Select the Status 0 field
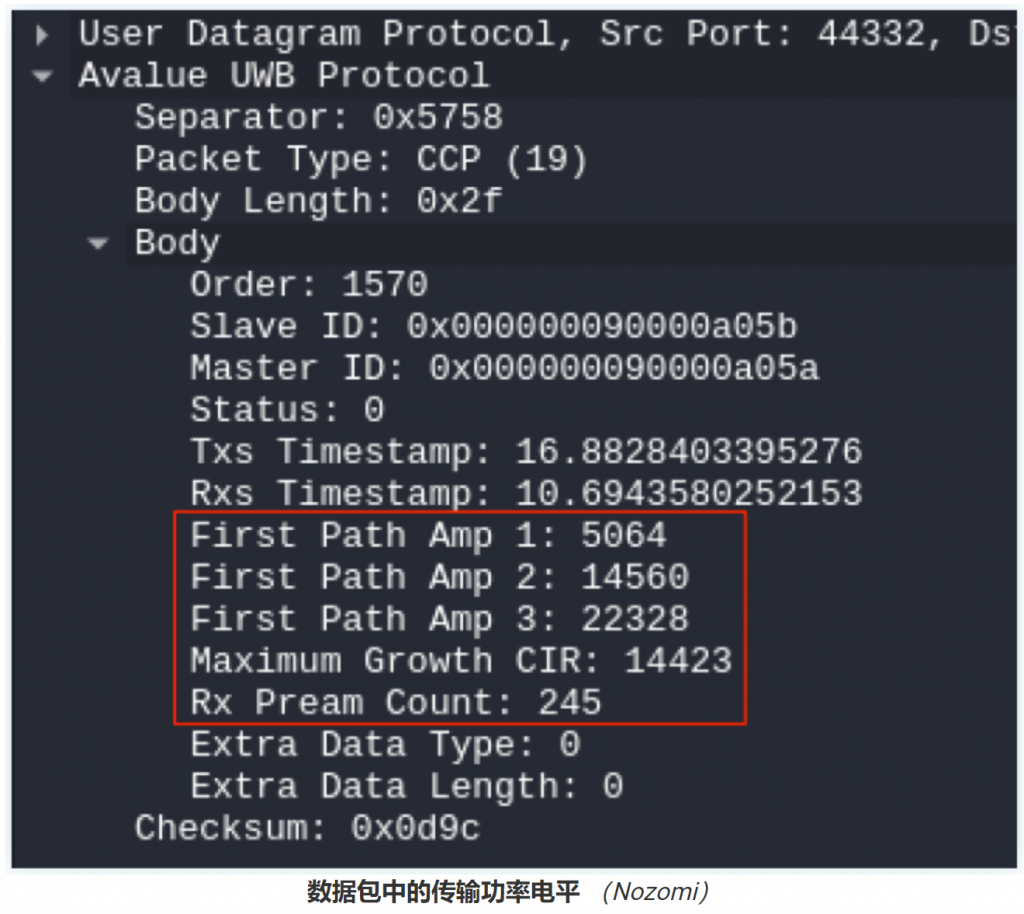Screen dimensions: 1024x914 tap(287, 410)
